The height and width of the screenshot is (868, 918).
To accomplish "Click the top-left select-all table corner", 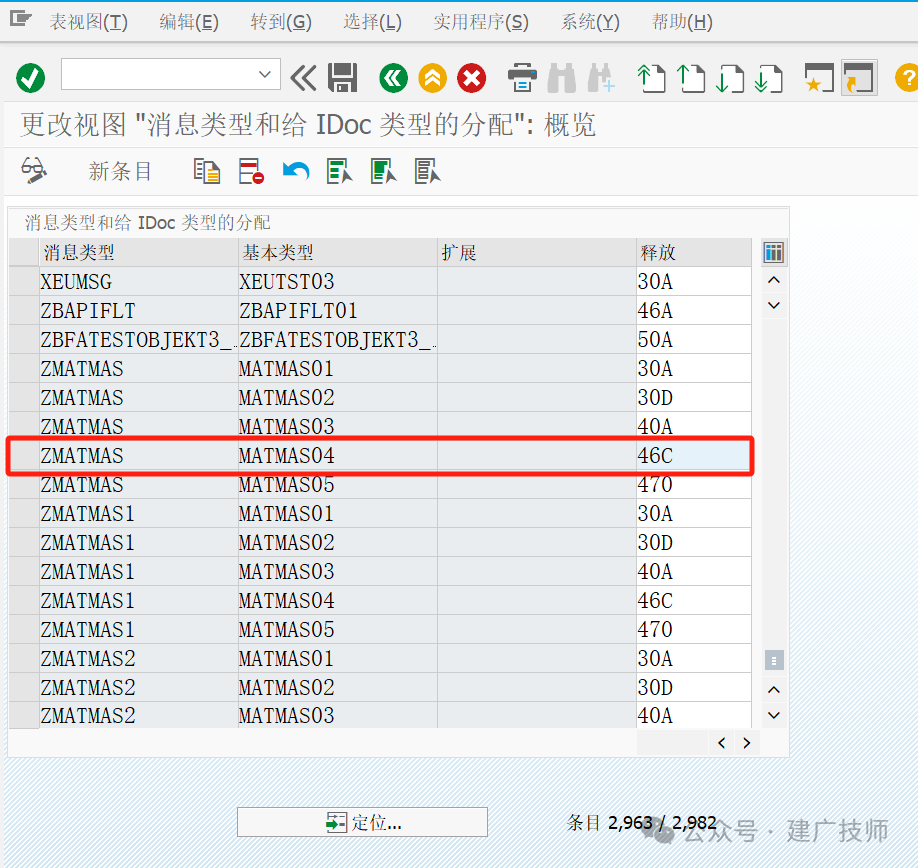I will 24,253.
